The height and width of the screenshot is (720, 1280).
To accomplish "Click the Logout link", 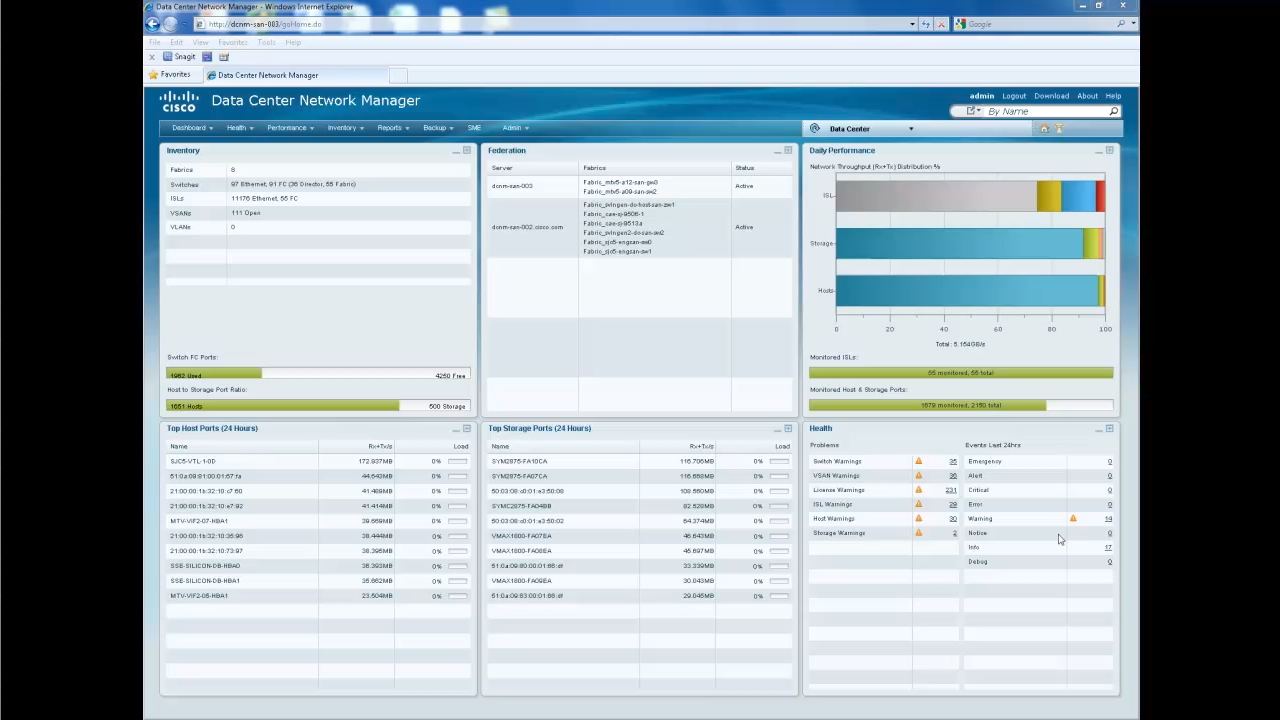I will pos(1014,96).
